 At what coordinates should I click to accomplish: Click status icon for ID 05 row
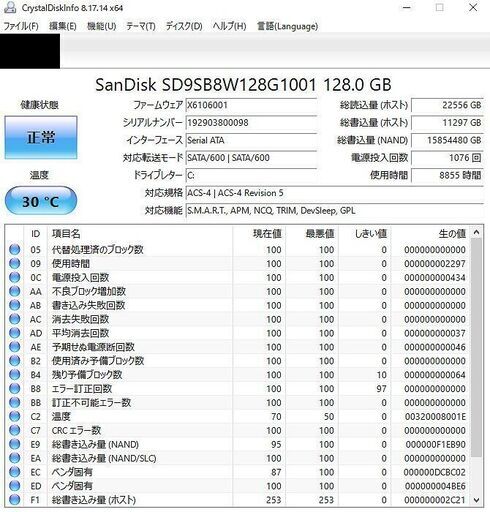[14, 249]
